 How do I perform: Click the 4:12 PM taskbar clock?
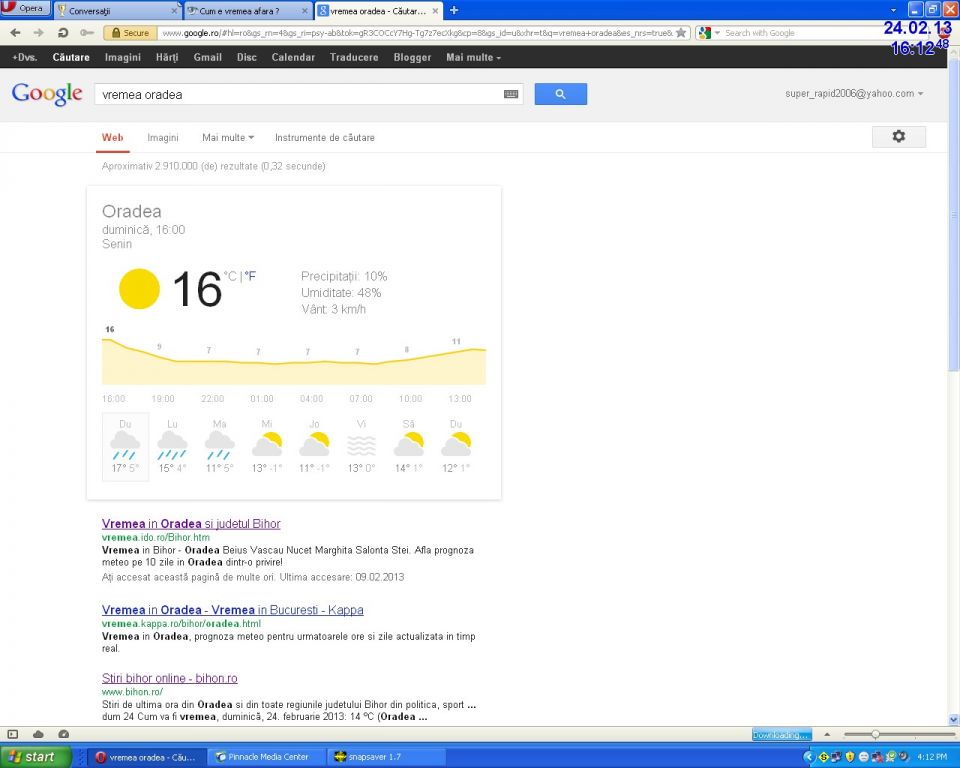tap(932, 757)
